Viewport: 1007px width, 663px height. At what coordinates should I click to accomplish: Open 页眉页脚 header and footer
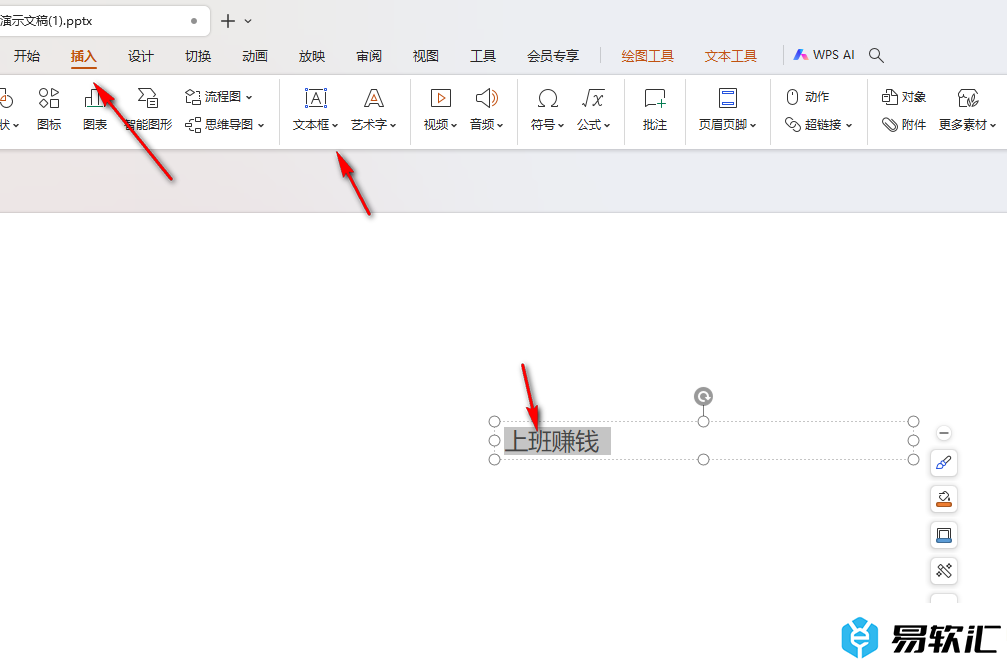pyautogui.click(x=728, y=109)
